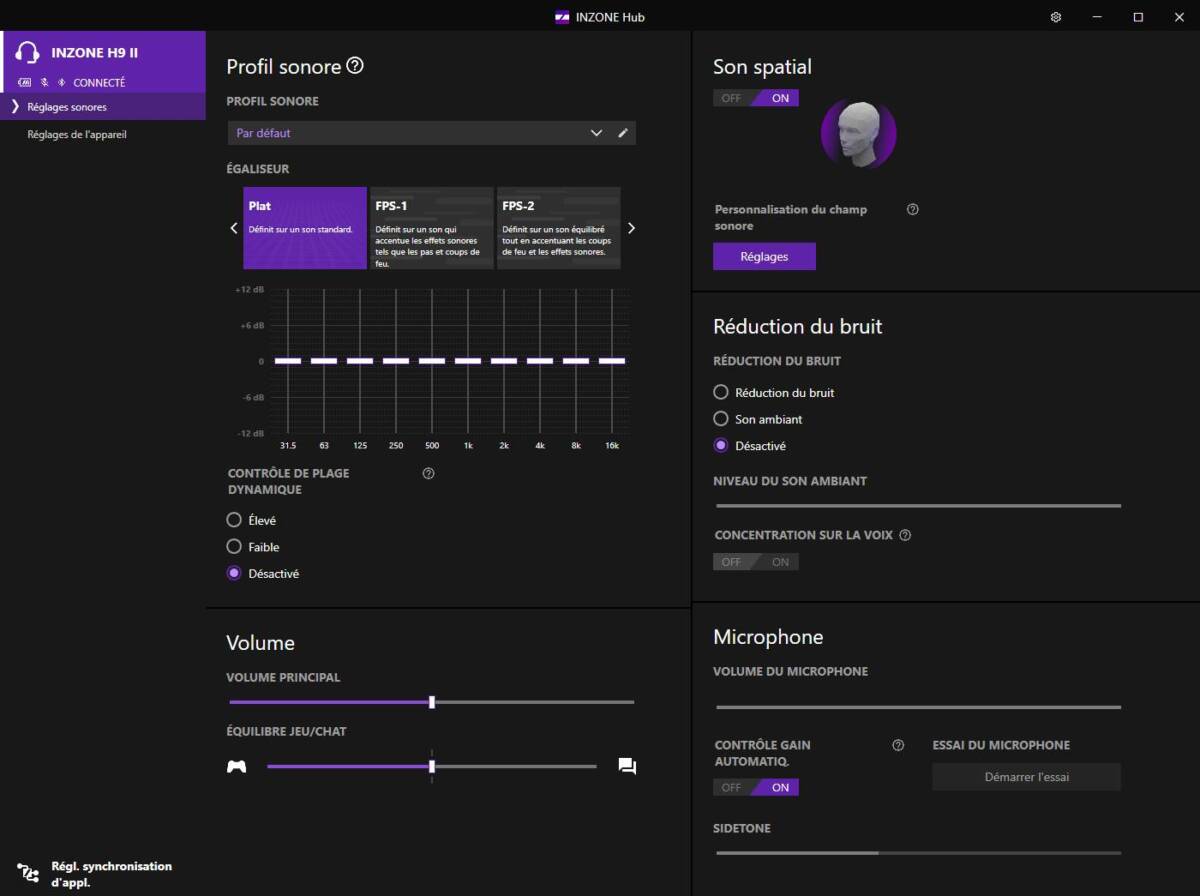Screen dimensions: 1200x896
Task: Select the FPS-2 equalizer preset
Action: tap(559, 228)
